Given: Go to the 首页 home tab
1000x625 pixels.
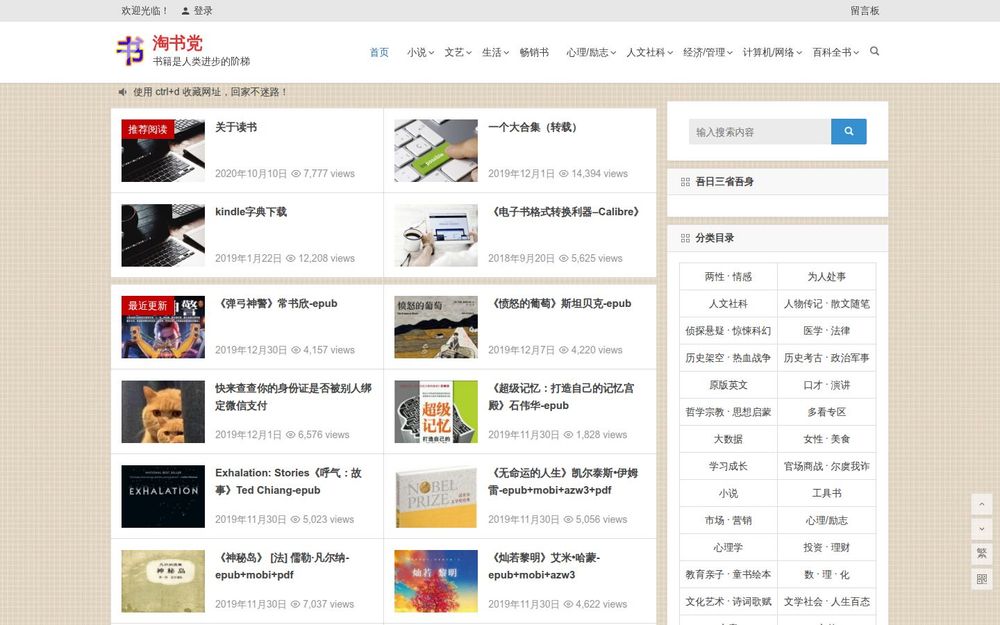Looking at the screenshot, I should point(379,52).
